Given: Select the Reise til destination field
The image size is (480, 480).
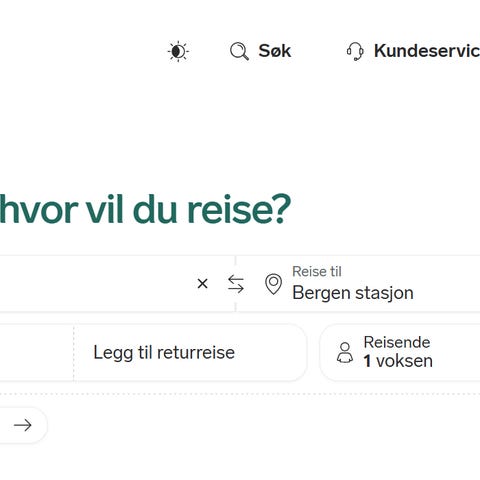Looking at the screenshot, I should click(x=358, y=284).
